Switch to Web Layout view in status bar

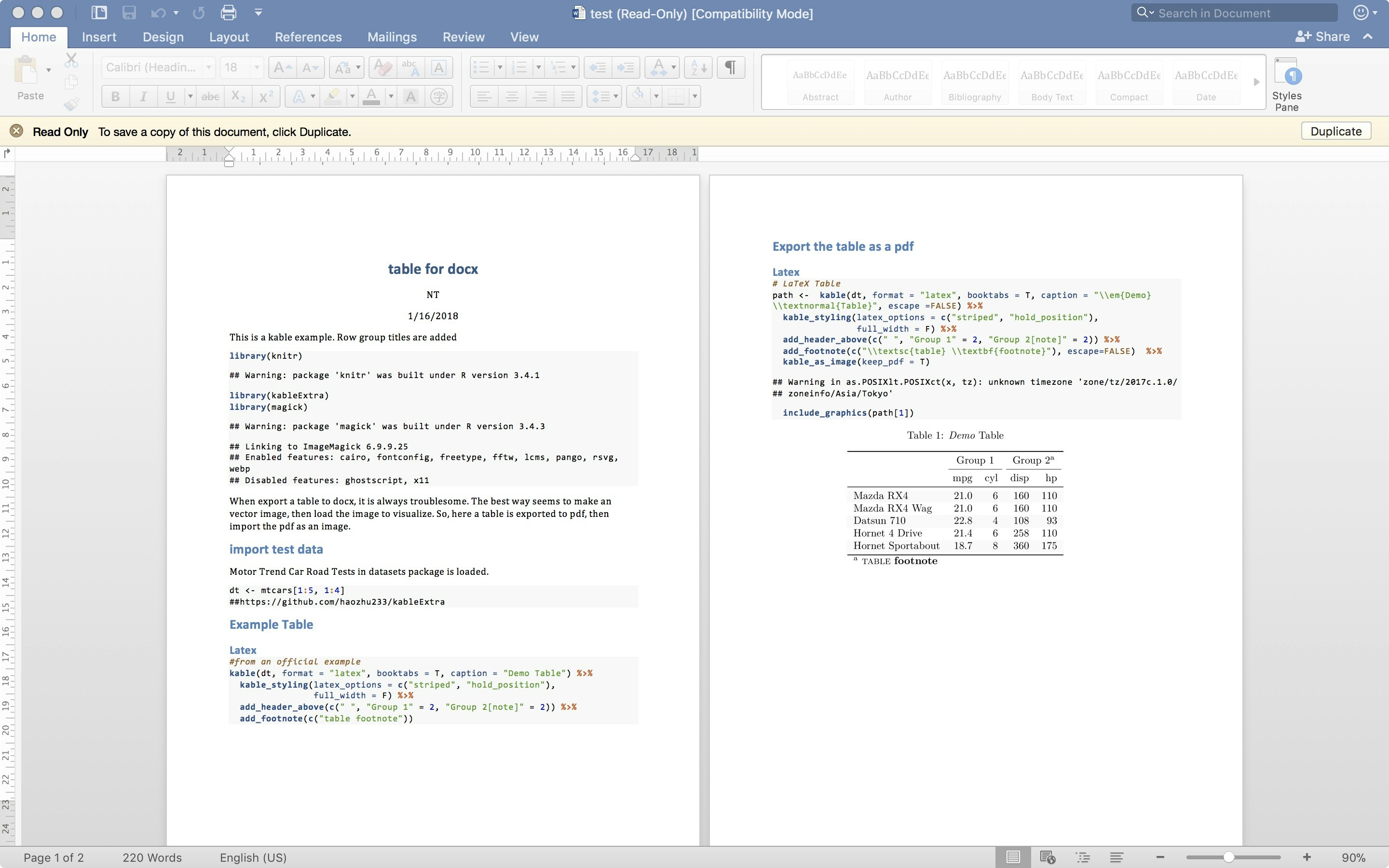coord(1048,857)
